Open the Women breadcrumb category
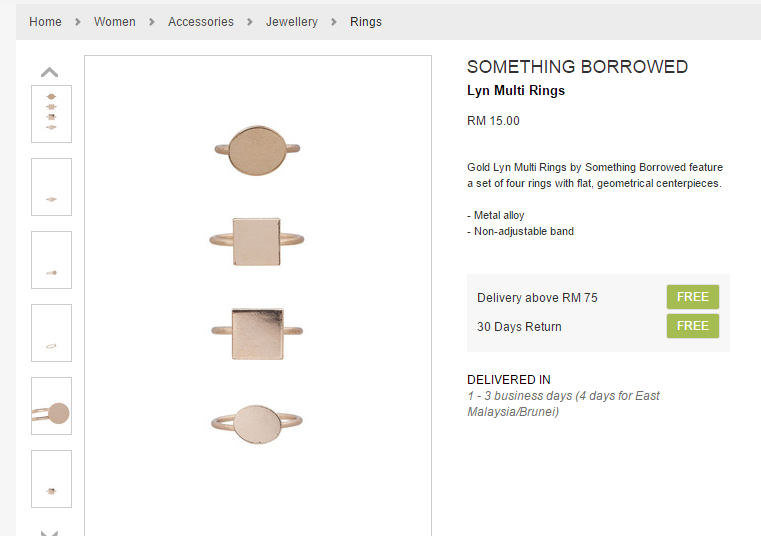This screenshot has height=536, width=761. 115,21
